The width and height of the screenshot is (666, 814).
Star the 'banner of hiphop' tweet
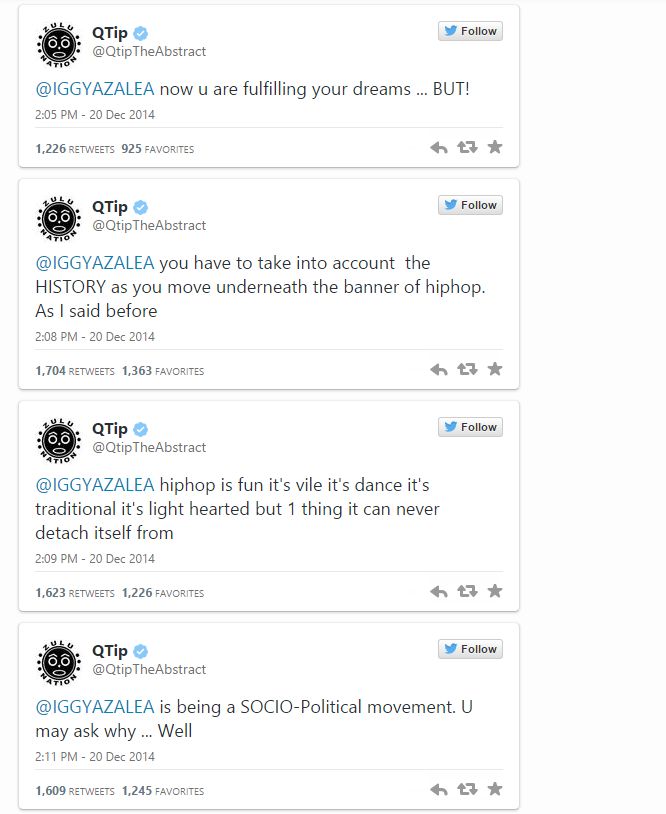[495, 369]
